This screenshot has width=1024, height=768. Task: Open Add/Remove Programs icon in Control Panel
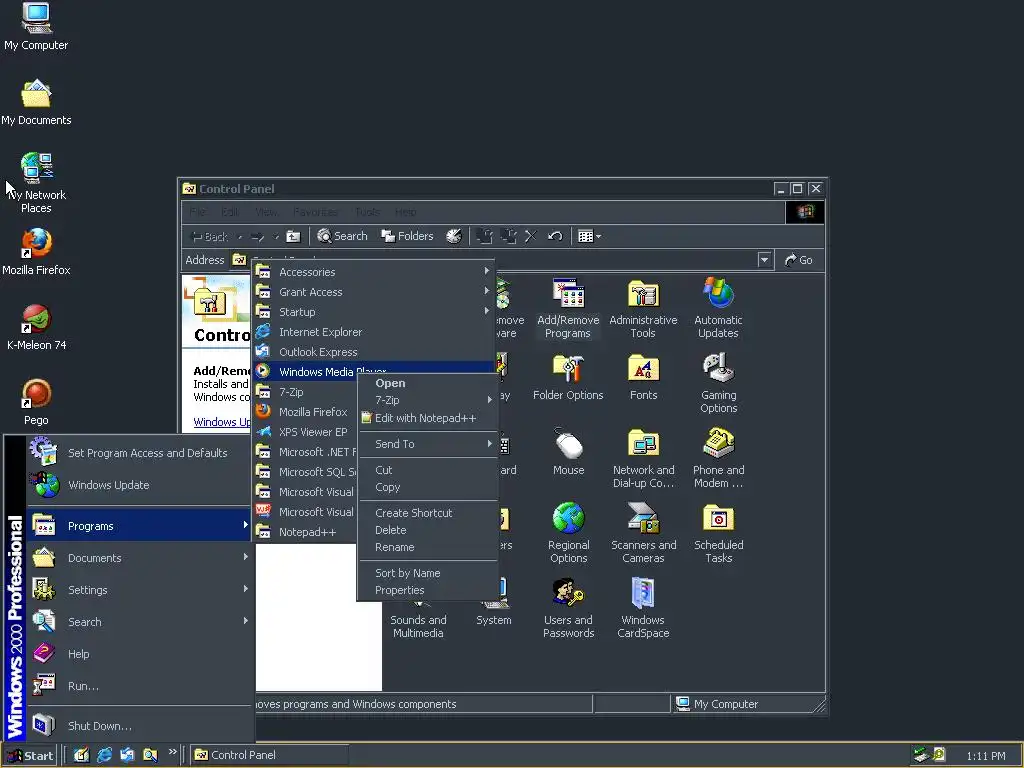[x=568, y=308]
